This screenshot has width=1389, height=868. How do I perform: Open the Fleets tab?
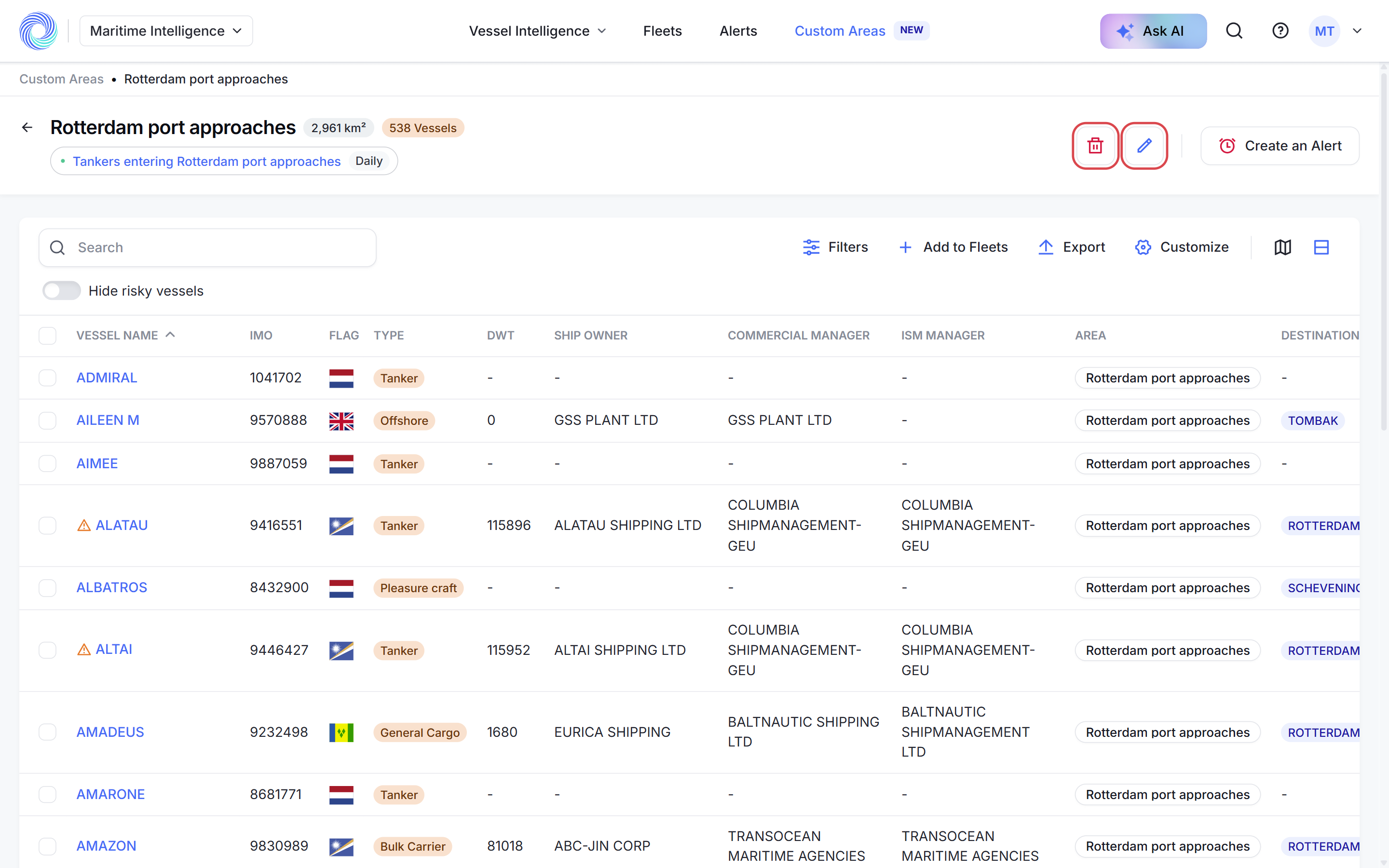[x=662, y=31]
